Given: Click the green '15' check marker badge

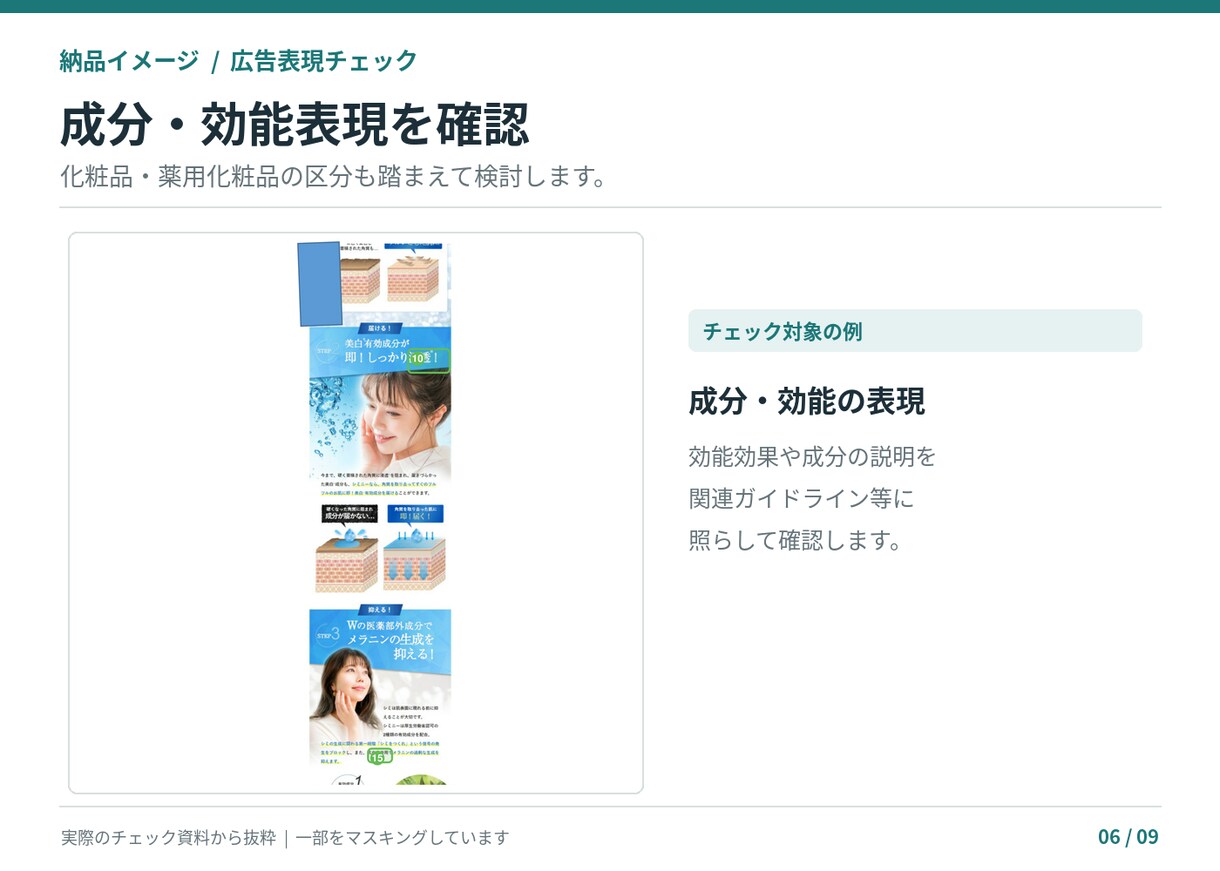Looking at the screenshot, I should [377, 756].
